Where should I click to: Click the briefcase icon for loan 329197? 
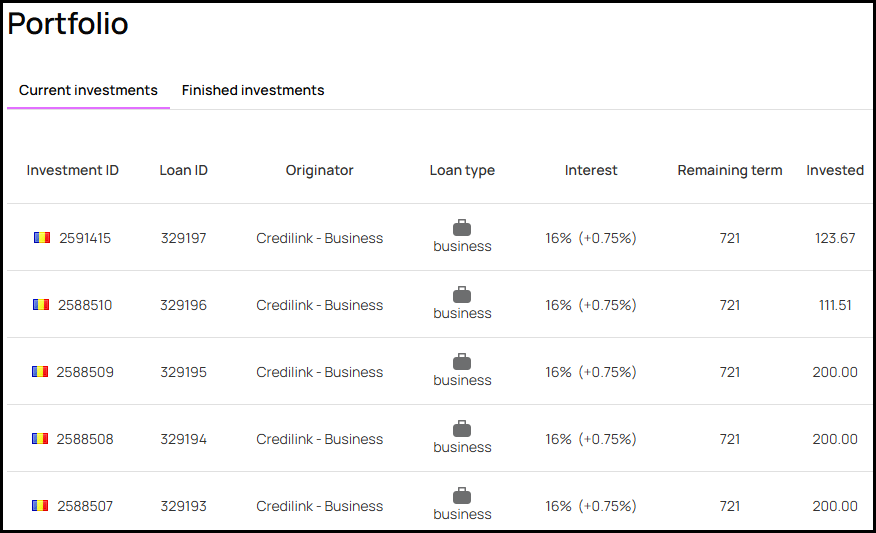462,228
